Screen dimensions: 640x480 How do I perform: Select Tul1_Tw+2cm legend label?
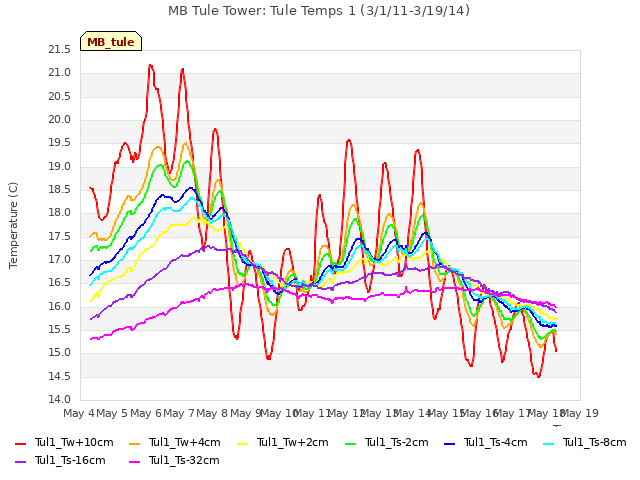pos(293,442)
